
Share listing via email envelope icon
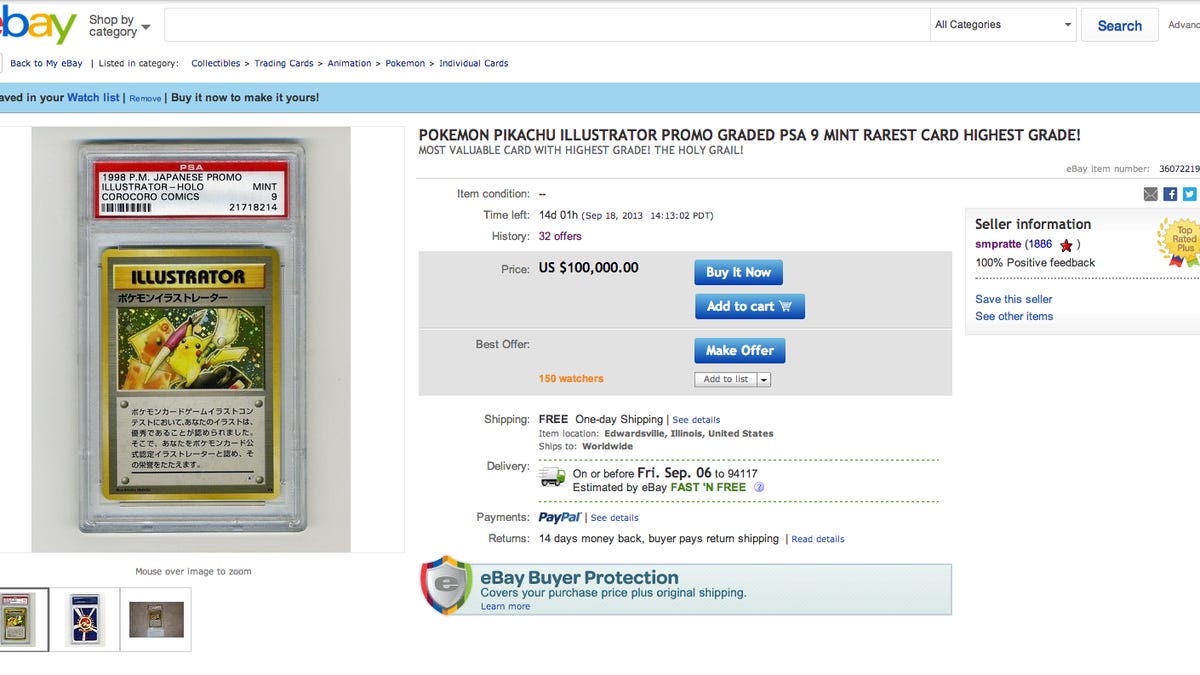click(x=1151, y=195)
